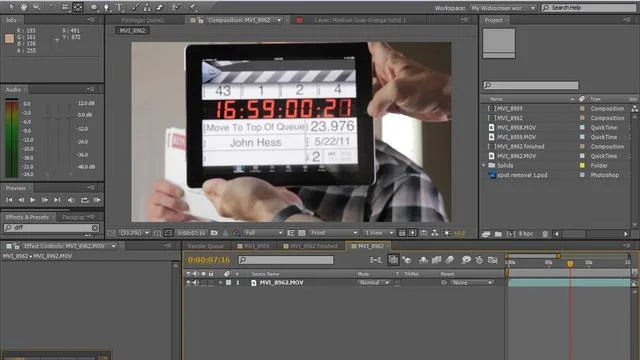
Task: Open the Project panel tab
Action: pos(493,20)
